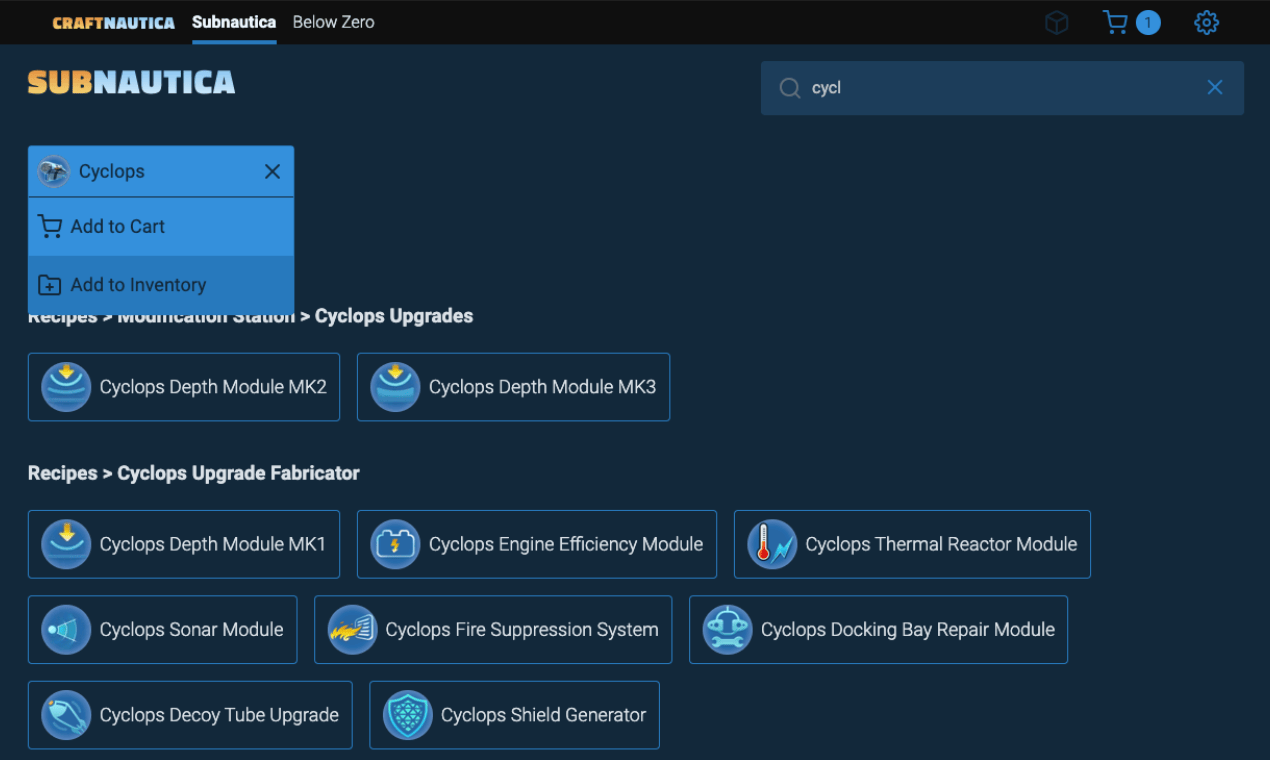Viewport: 1270px width, 760px height.
Task: Clear the search field with X
Action: pyautogui.click(x=1215, y=88)
